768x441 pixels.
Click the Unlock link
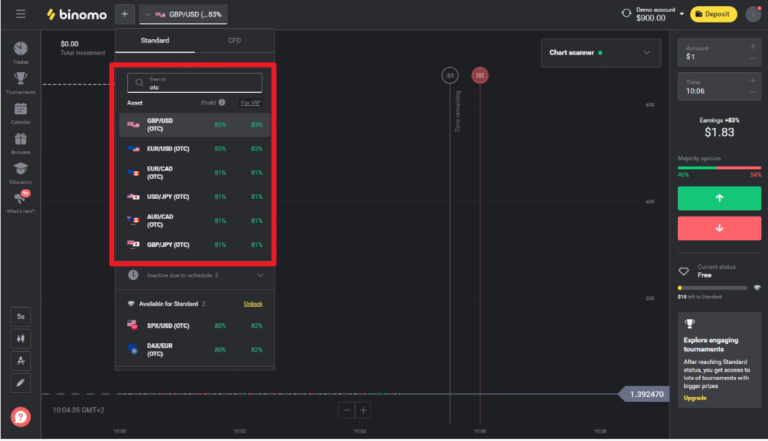click(x=253, y=304)
